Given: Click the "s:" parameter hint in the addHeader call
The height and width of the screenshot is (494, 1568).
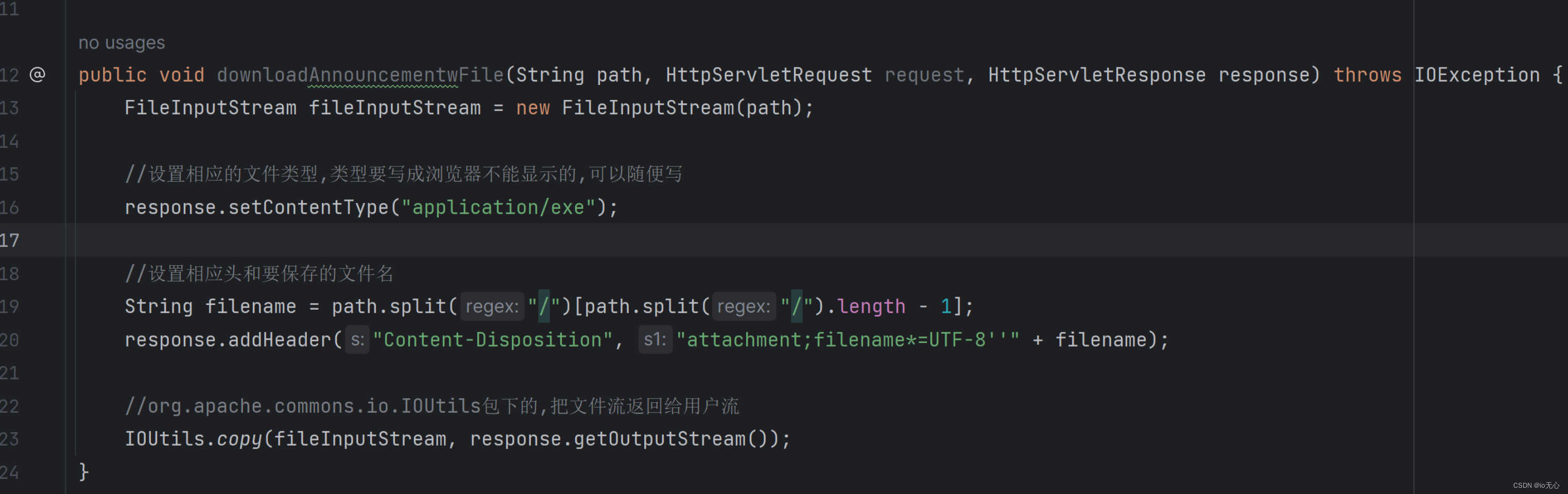Looking at the screenshot, I should tap(357, 339).
